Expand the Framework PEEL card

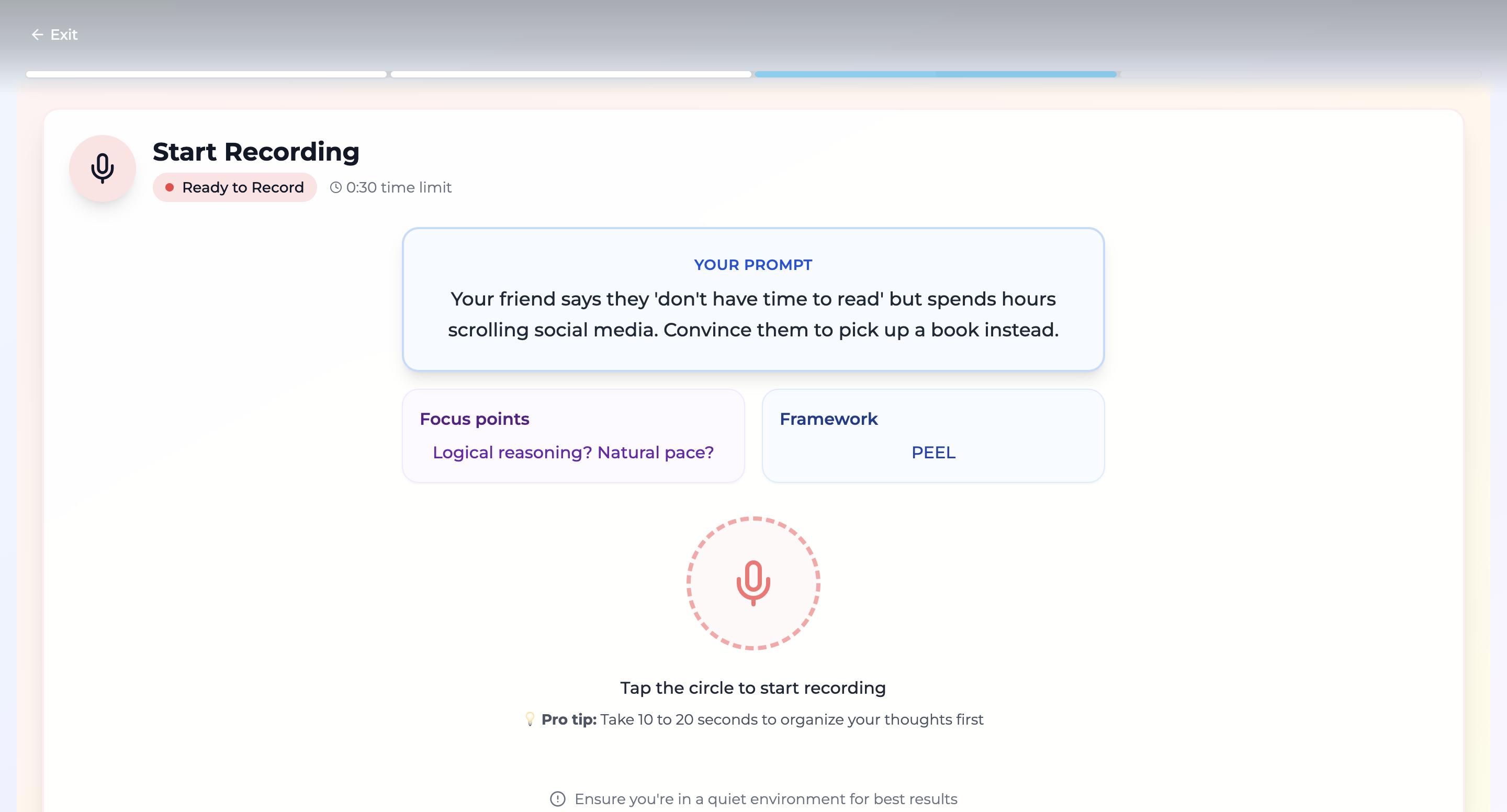932,435
